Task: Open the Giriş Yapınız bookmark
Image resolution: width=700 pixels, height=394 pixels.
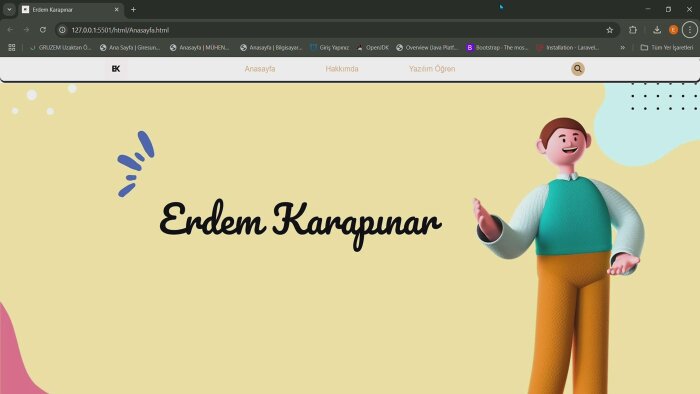Action: [x=330, y=47]
